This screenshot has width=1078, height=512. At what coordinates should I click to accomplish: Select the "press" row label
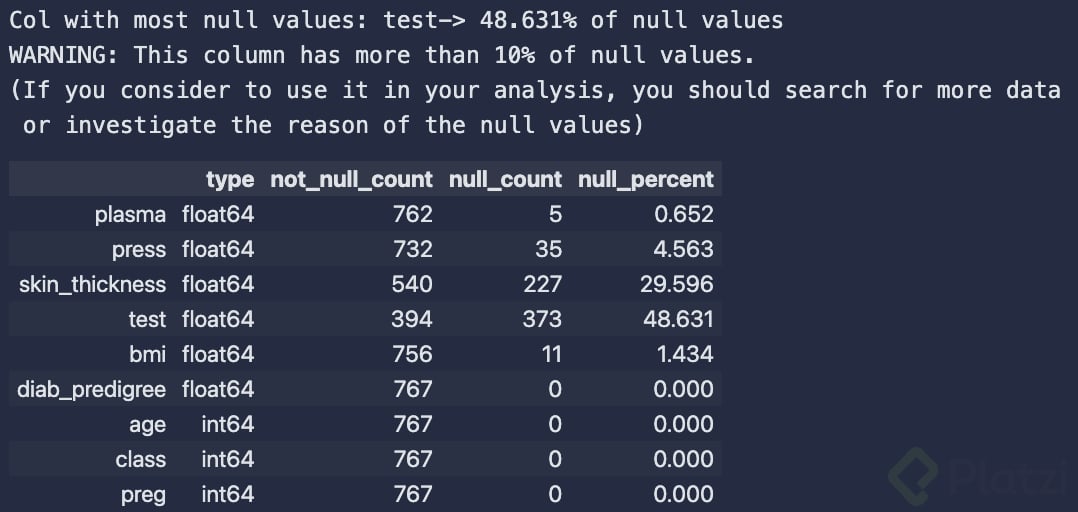(139, 249)
